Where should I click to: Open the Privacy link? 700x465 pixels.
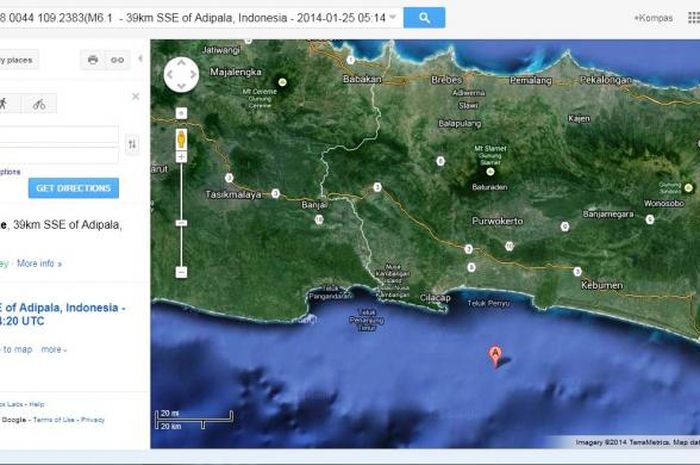(92, 419)
